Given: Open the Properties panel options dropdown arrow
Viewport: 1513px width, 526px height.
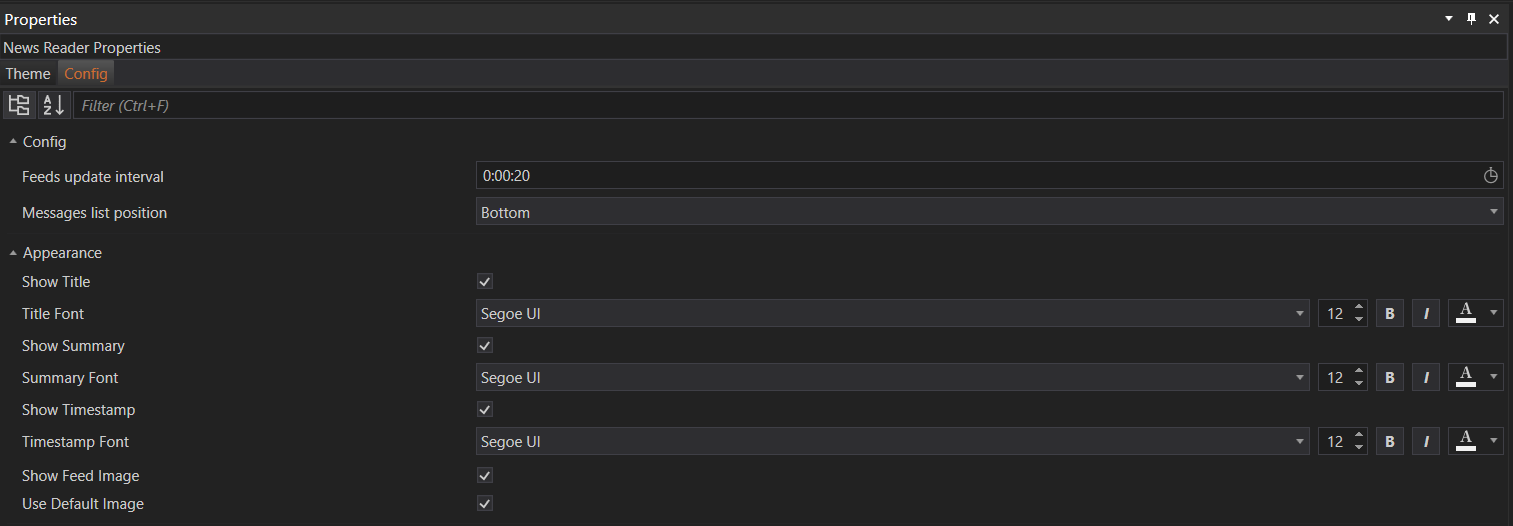Looking at the screenshot, I should point(1448,19).
